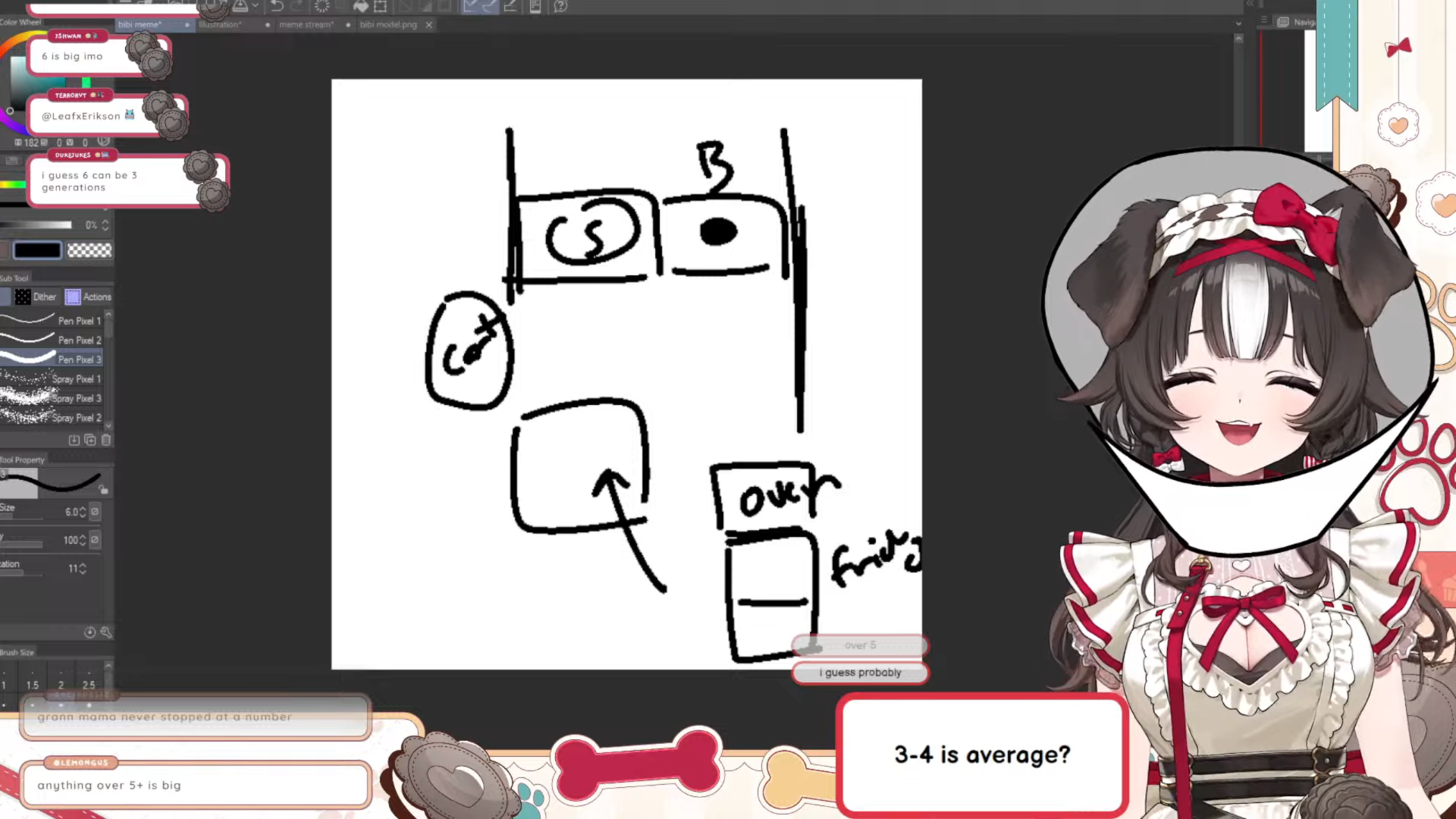Viewport: 1456px width, 819px height.
Task: Reset tool properties to initial settings icon
Action: point(89,632)
